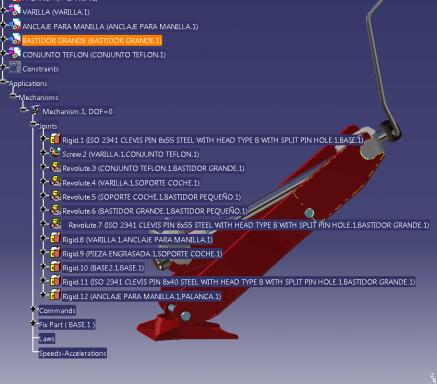Expand the VARILLA component node
This screenshot has height=384, width=437.
[x=3, y=10]
